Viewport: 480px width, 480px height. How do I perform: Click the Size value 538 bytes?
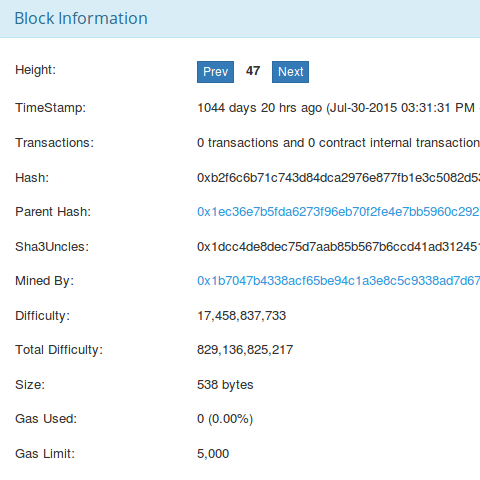[x=225, y=385]
